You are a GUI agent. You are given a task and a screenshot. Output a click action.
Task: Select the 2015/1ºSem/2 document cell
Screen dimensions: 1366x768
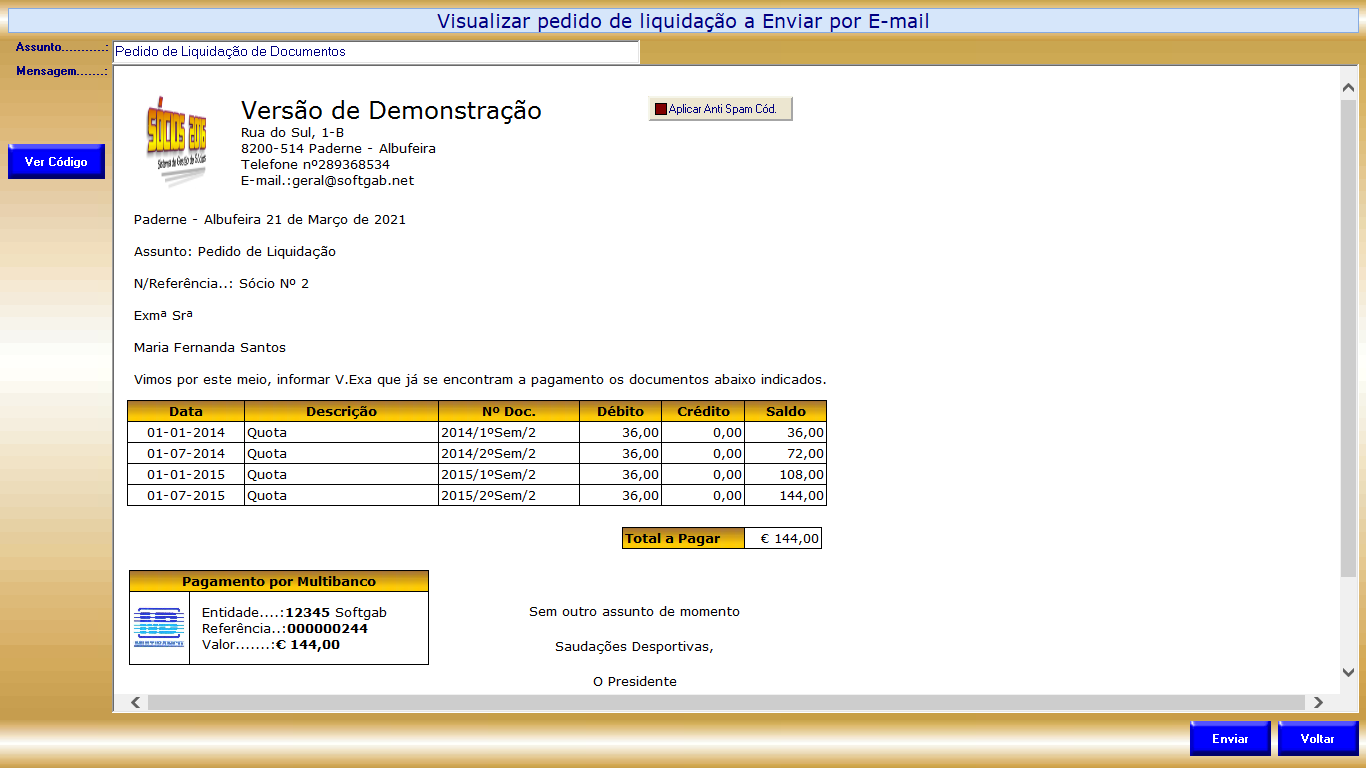click(x=489, y=475)
